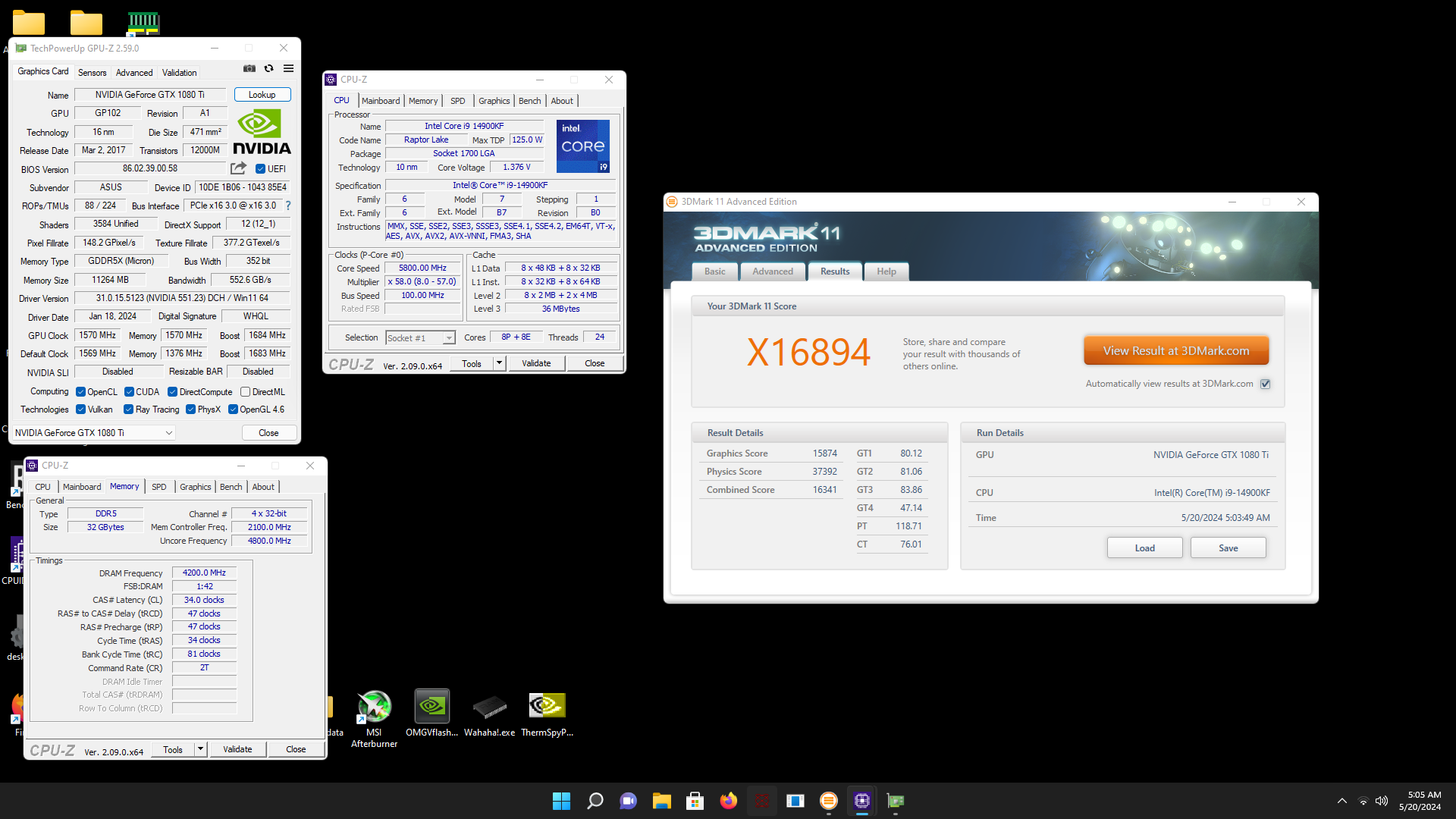1456x819 pixels.
Task: Open Validation tab in GPU-Z
Action: click(179, 73)
